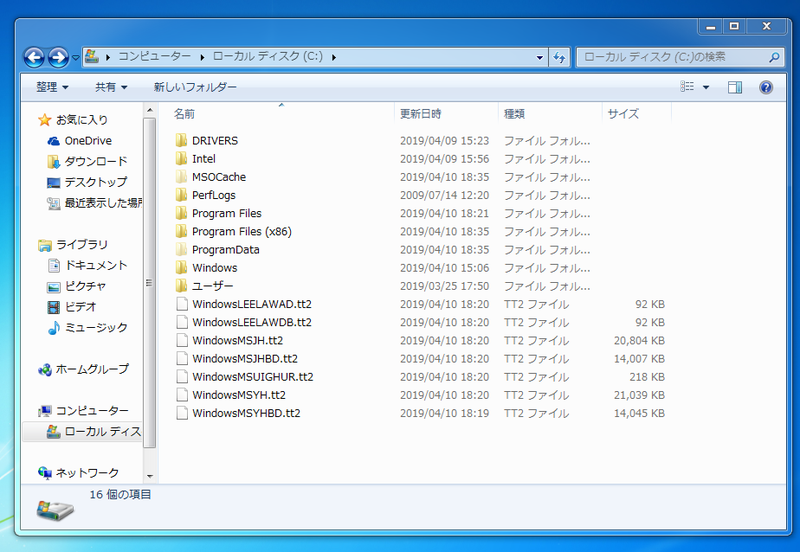Screen dimensions: 800x552
Task: Select WindowsMSJHBD.tt2 file icon
Action: click(x=182, y=359)
